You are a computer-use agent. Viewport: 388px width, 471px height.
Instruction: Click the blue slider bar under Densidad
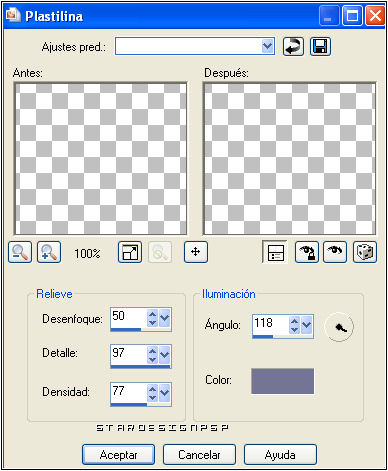pos(129,405)
